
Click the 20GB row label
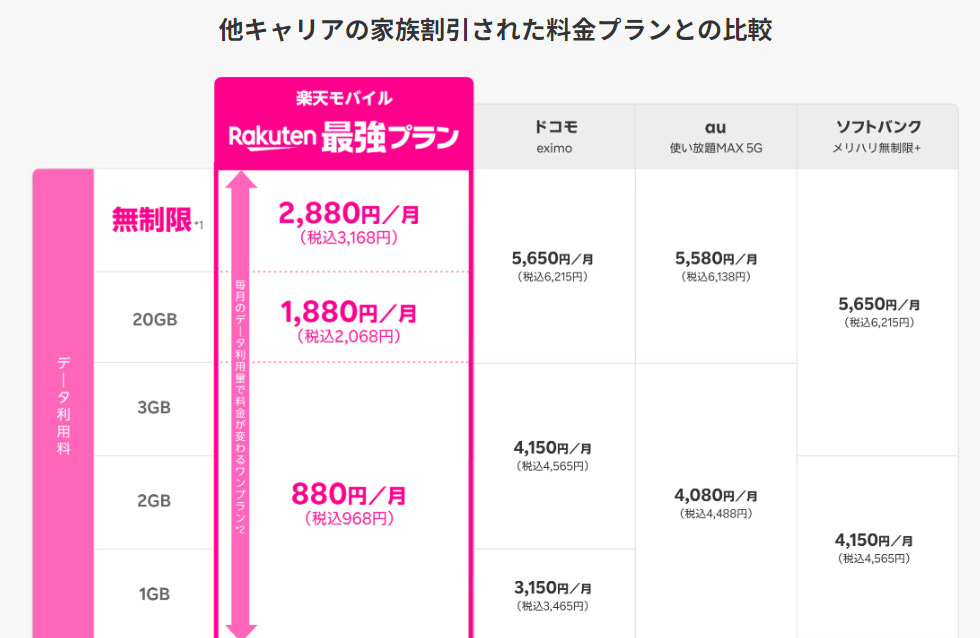tap(154, 319)
